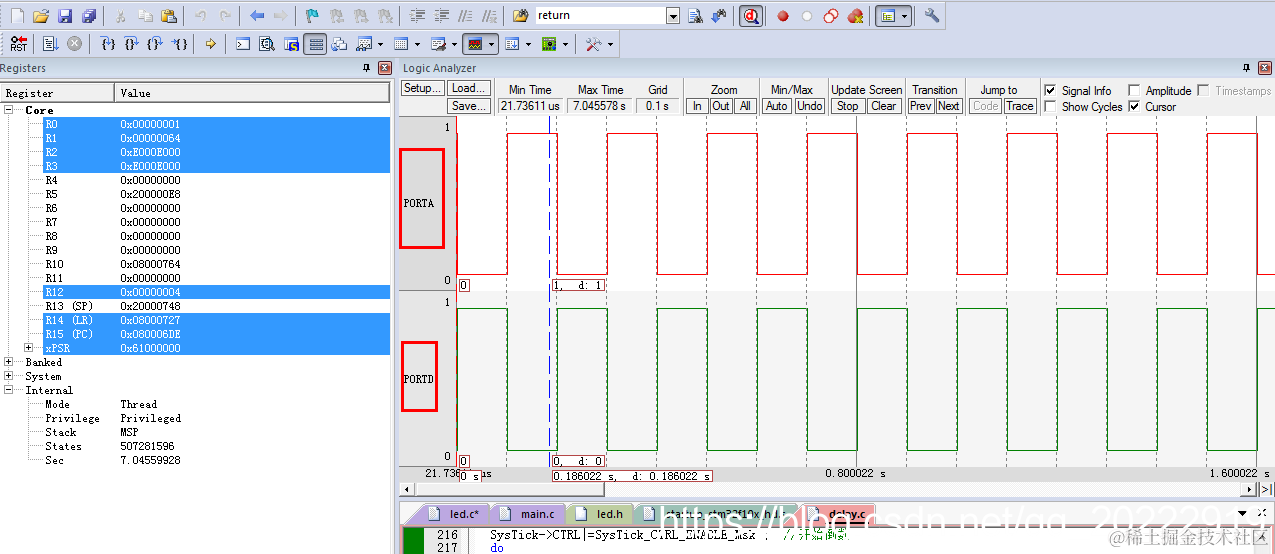Click Show Next Statement yellow arrow

pyautogui.click(x=210, y=44)
